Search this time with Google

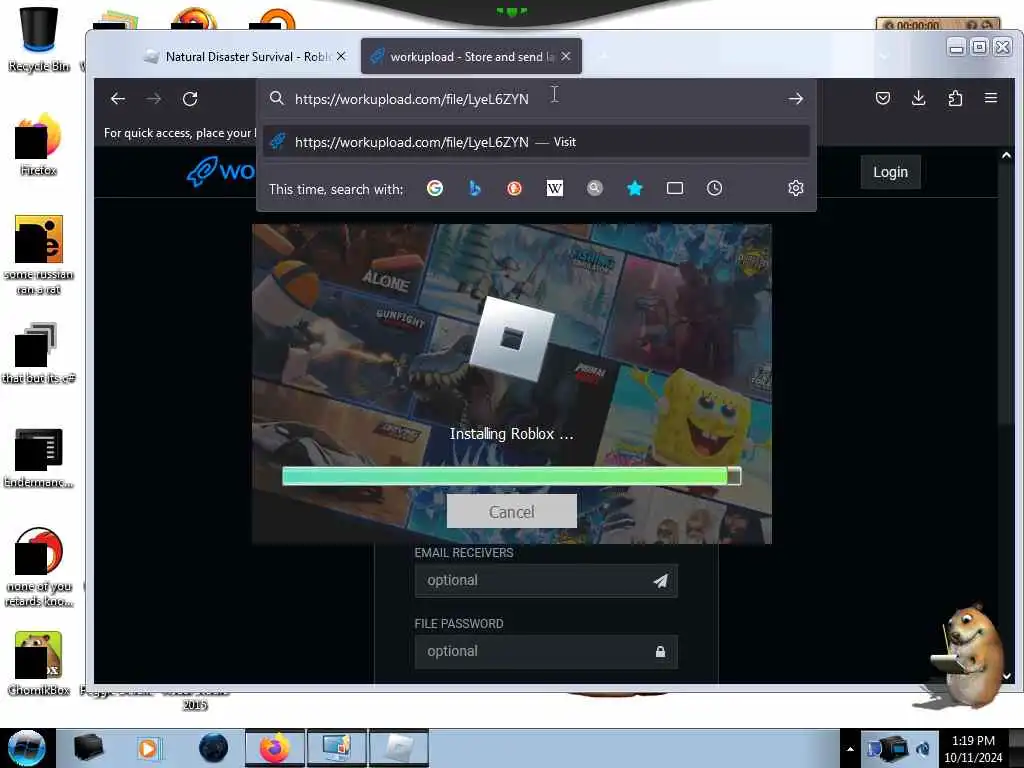[435, 188]
